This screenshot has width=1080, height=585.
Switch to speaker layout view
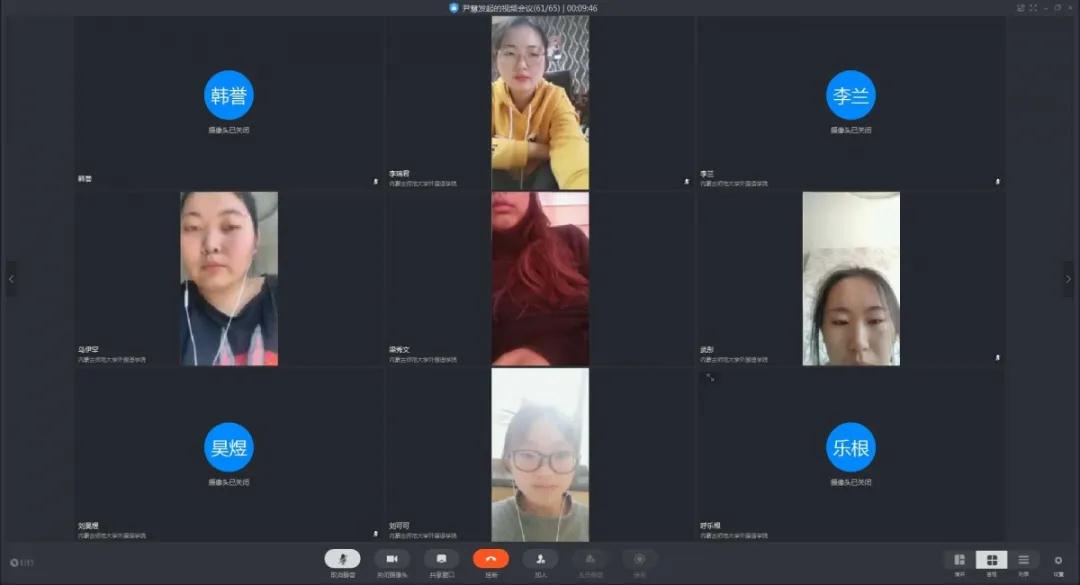(x=959, y=560)
